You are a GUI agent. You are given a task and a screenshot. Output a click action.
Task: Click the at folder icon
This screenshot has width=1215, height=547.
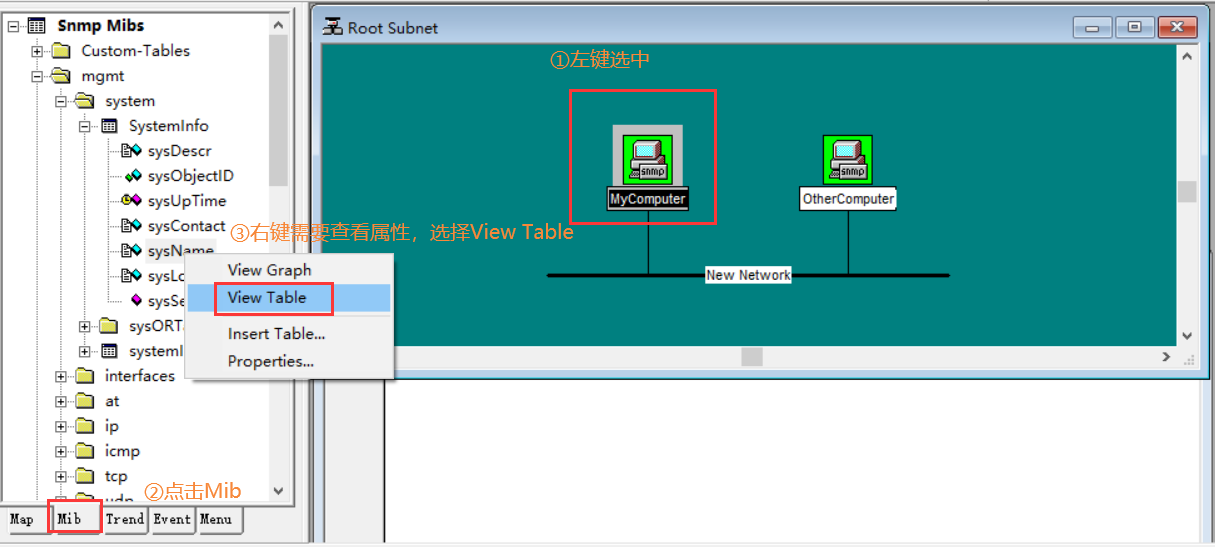tap(86, 401)
